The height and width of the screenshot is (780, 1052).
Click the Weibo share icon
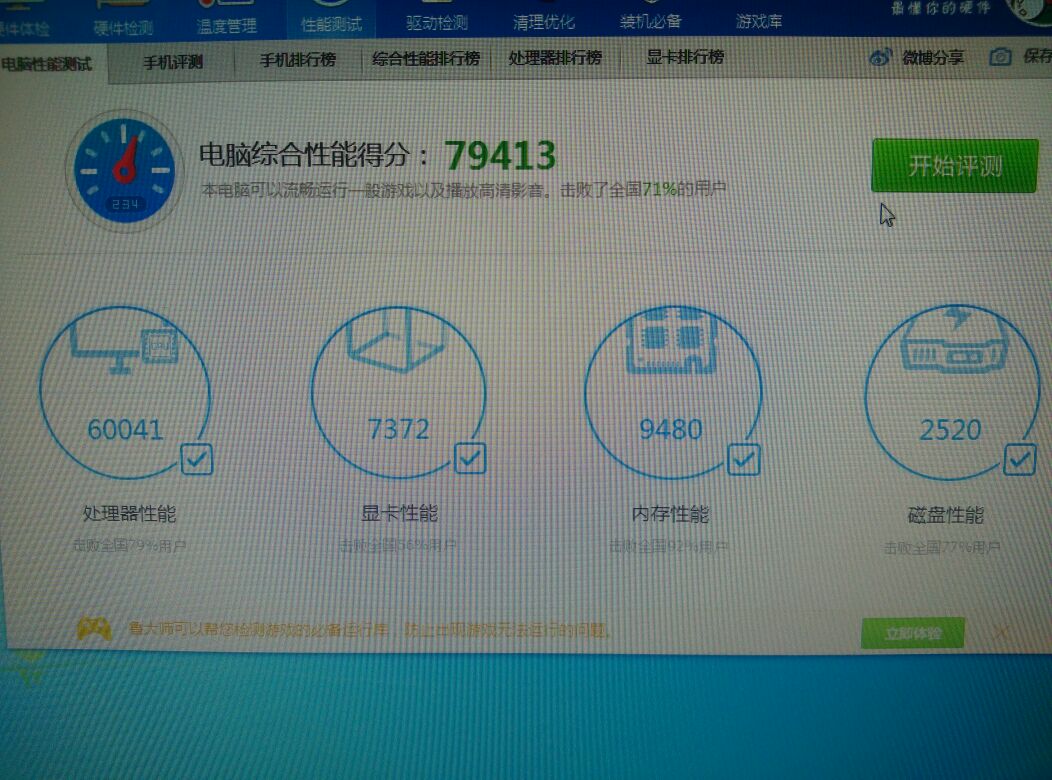[x=880, y=59]
